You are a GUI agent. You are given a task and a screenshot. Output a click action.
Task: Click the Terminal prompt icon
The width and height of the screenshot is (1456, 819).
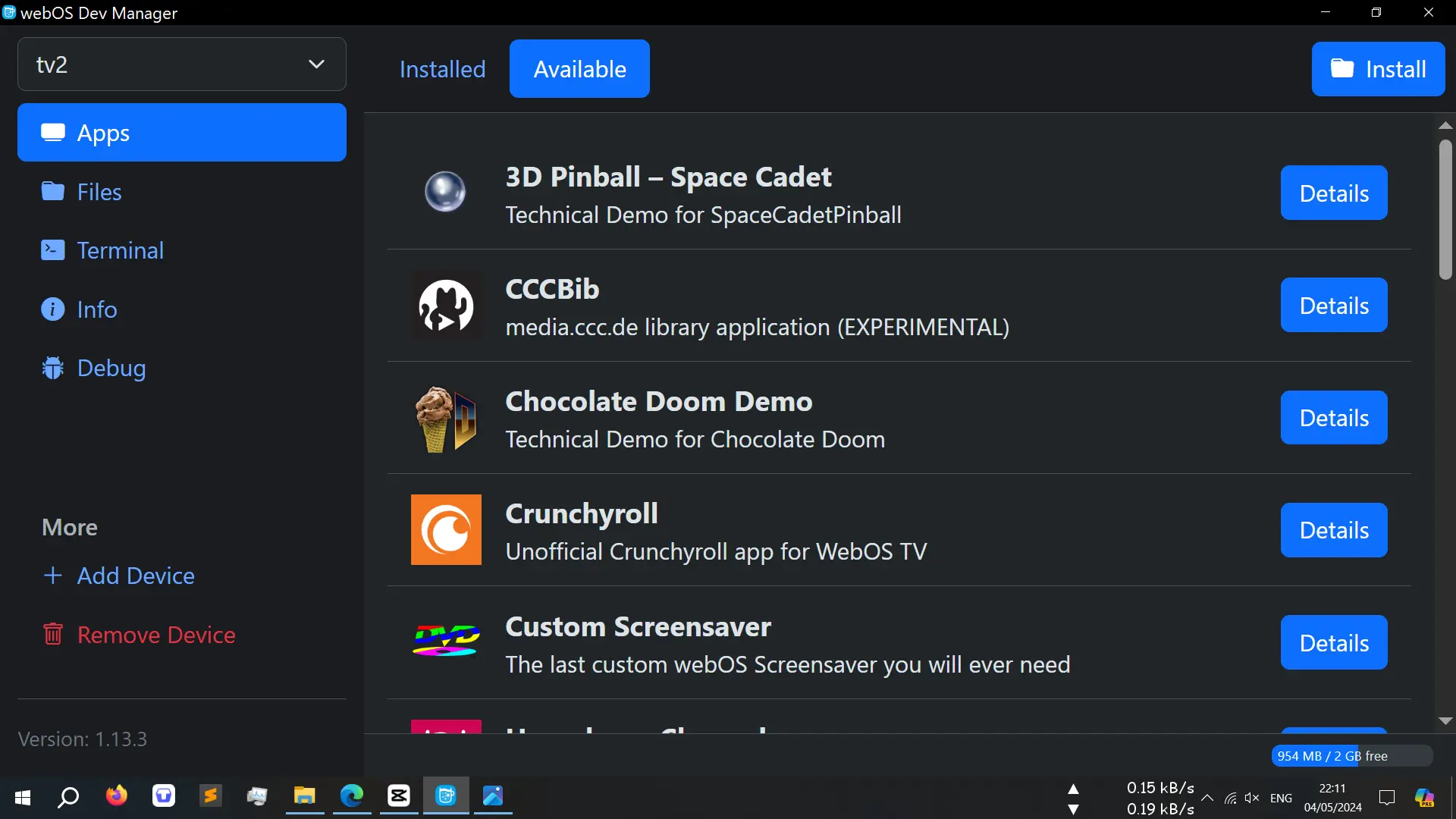coord(52,249)
